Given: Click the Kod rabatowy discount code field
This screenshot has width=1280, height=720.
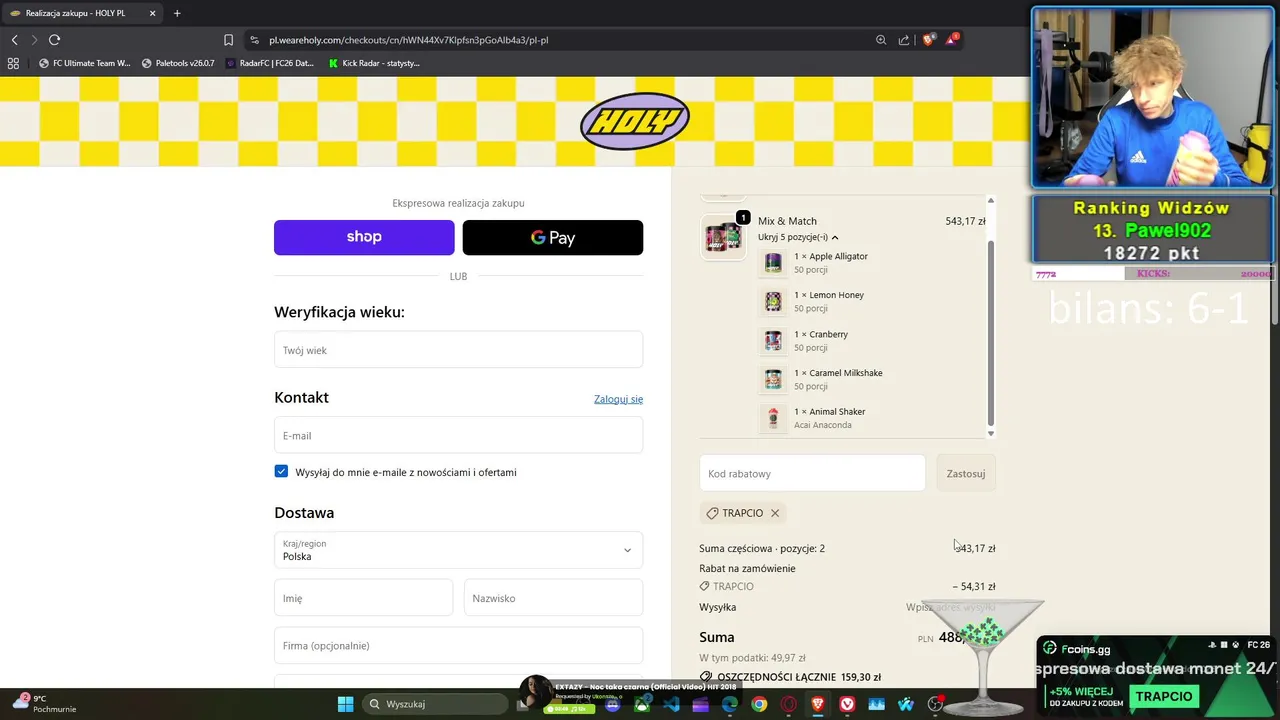Looking at the screenshot, I should point(812,473).
